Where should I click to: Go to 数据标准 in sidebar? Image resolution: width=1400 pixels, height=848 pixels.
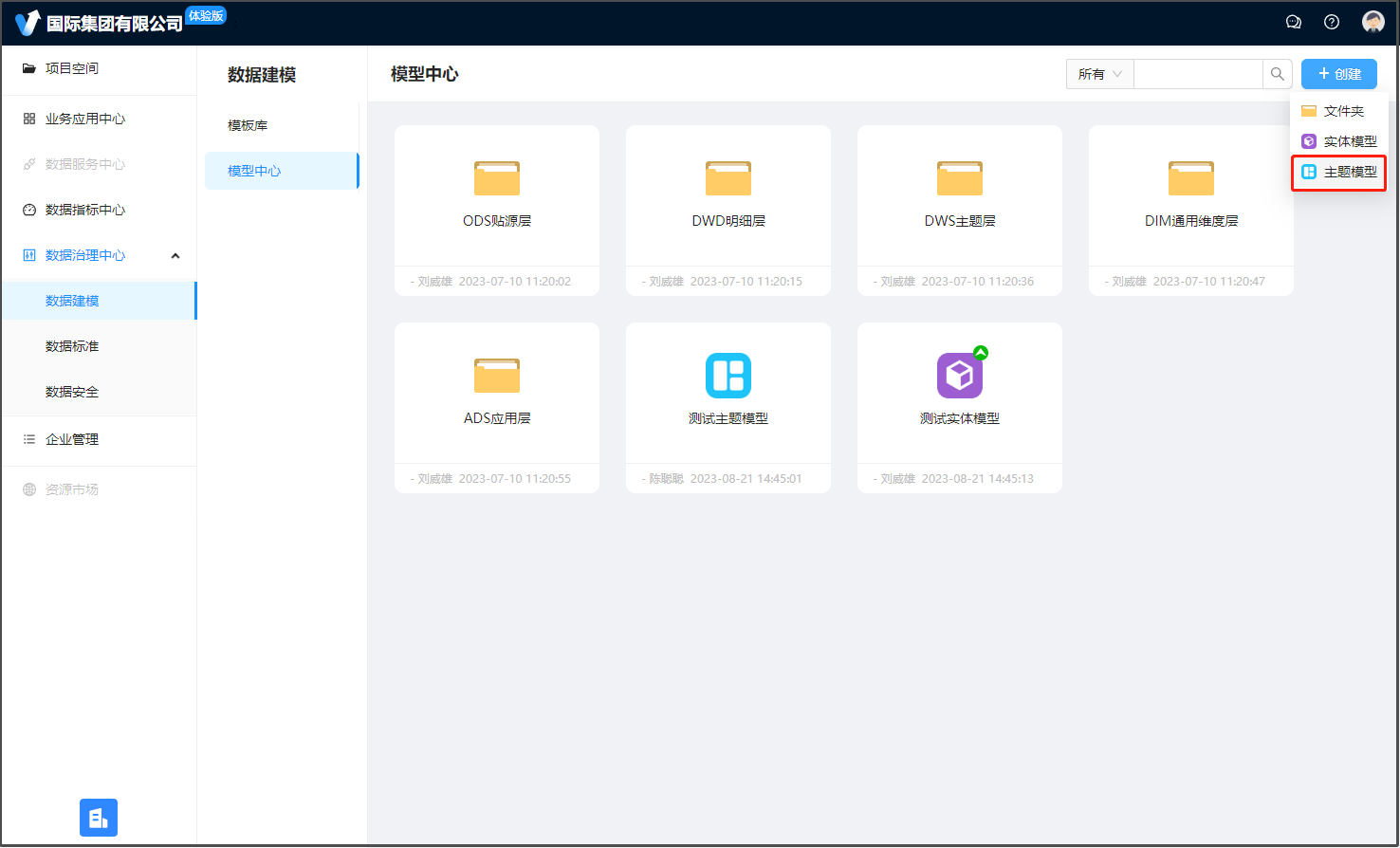tap(72, 346)
